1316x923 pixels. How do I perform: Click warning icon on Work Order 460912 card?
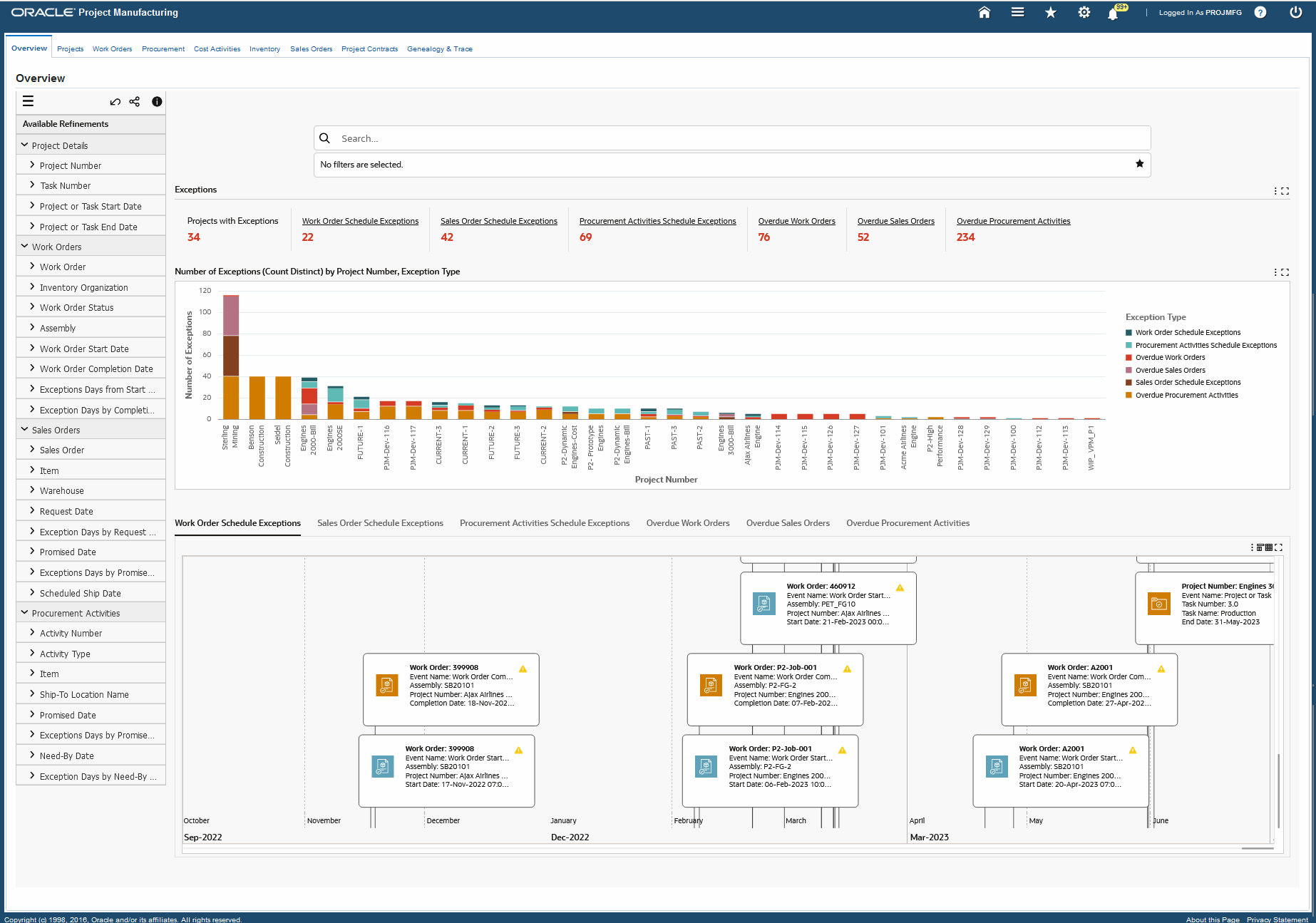pyautogui.click(x=900, y=588)
